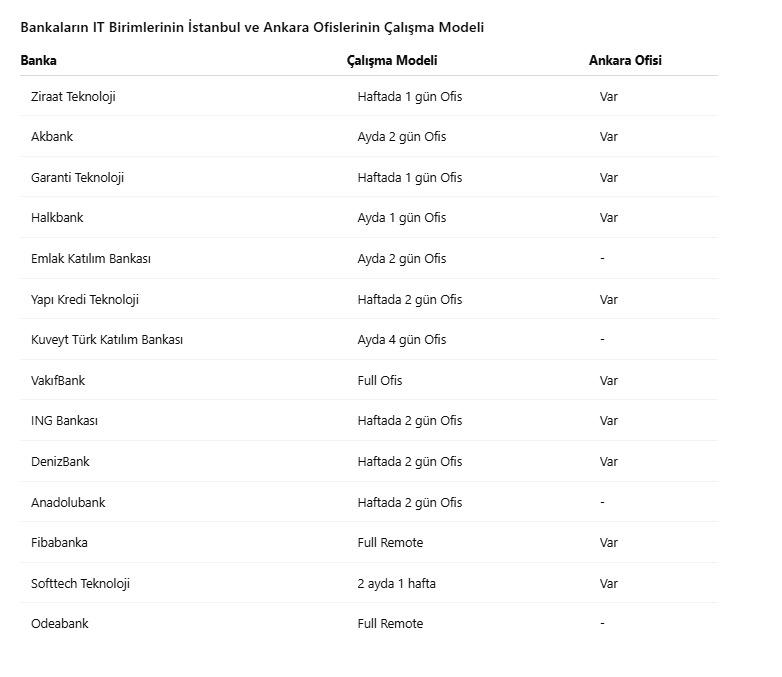Select the table title text
This screenshot has width=782, height=677.
tap(252, 27)
